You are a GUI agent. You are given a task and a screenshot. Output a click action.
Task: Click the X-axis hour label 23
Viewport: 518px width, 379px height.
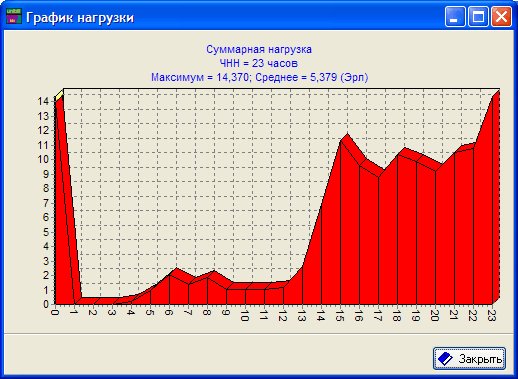(492, 316)
